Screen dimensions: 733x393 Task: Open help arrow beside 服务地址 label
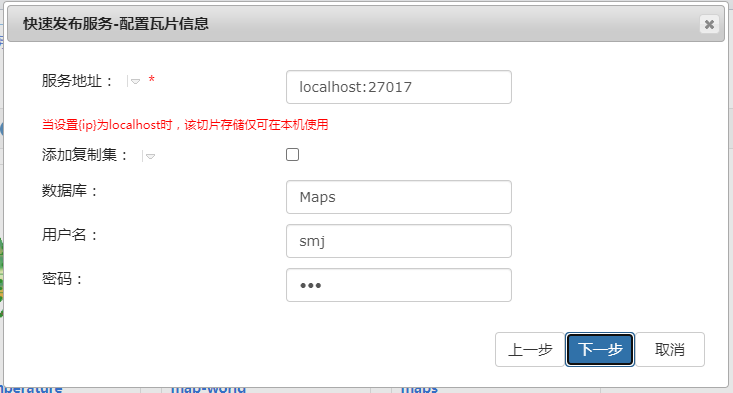[x=135, y=81]
